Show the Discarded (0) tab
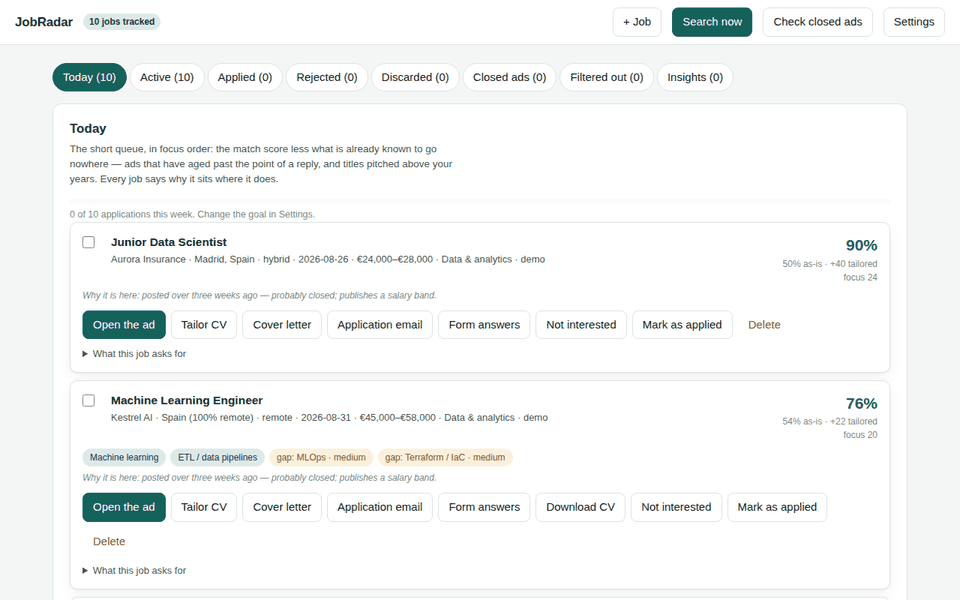Screen dimensions: 960x600 click(415, 77)
